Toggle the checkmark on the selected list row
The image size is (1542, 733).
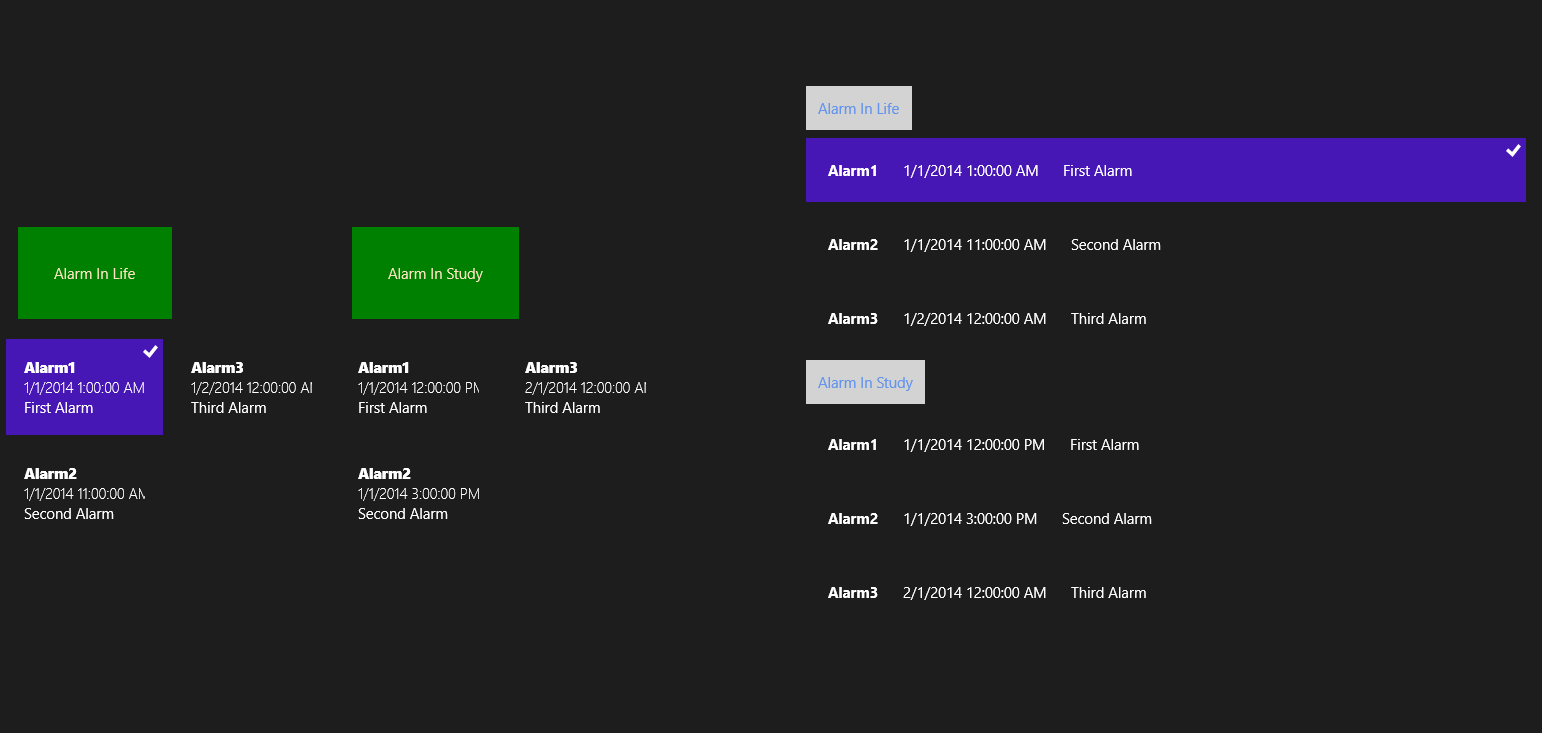[x=1513, y=151]
